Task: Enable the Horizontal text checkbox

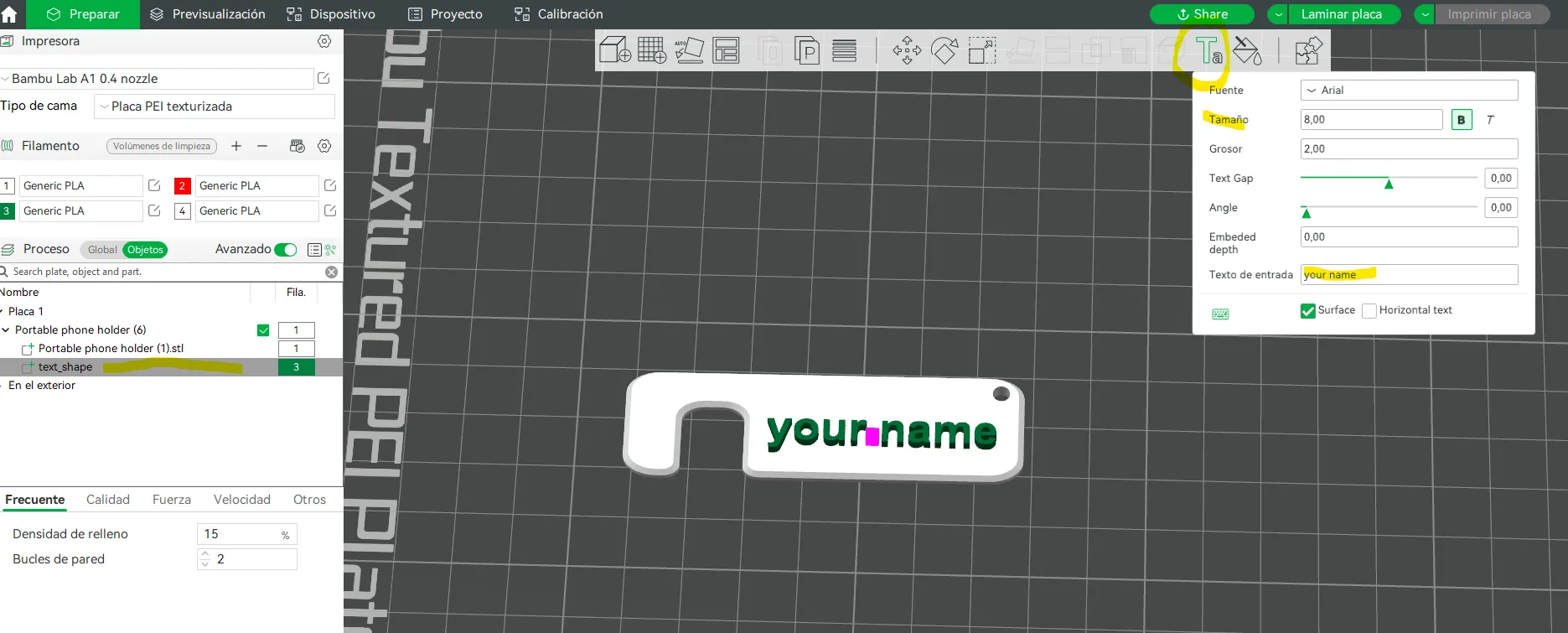Action: coord(1369,311)
